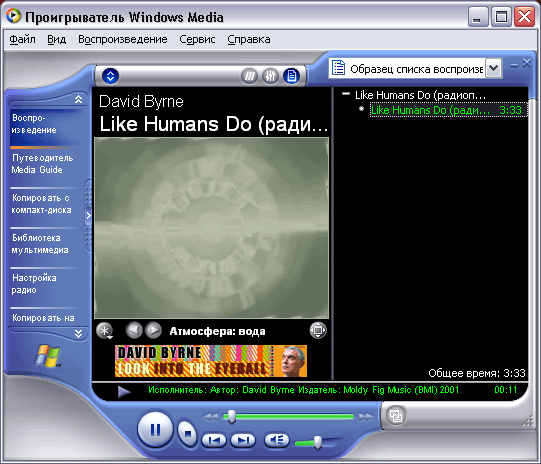This screenshot has height=464, width=541.
Task: Toggle playlist pane with the blue document button
Action: 292,76
